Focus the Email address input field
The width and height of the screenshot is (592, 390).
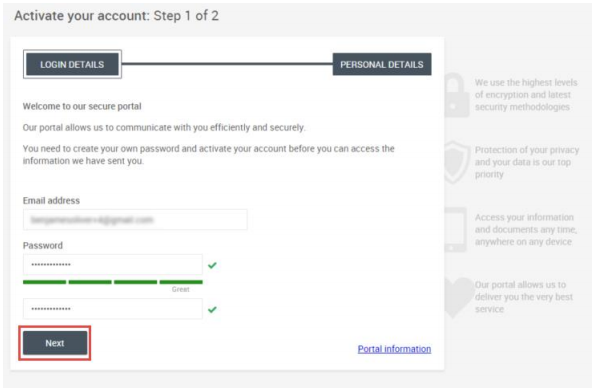[x=135, y=220]
